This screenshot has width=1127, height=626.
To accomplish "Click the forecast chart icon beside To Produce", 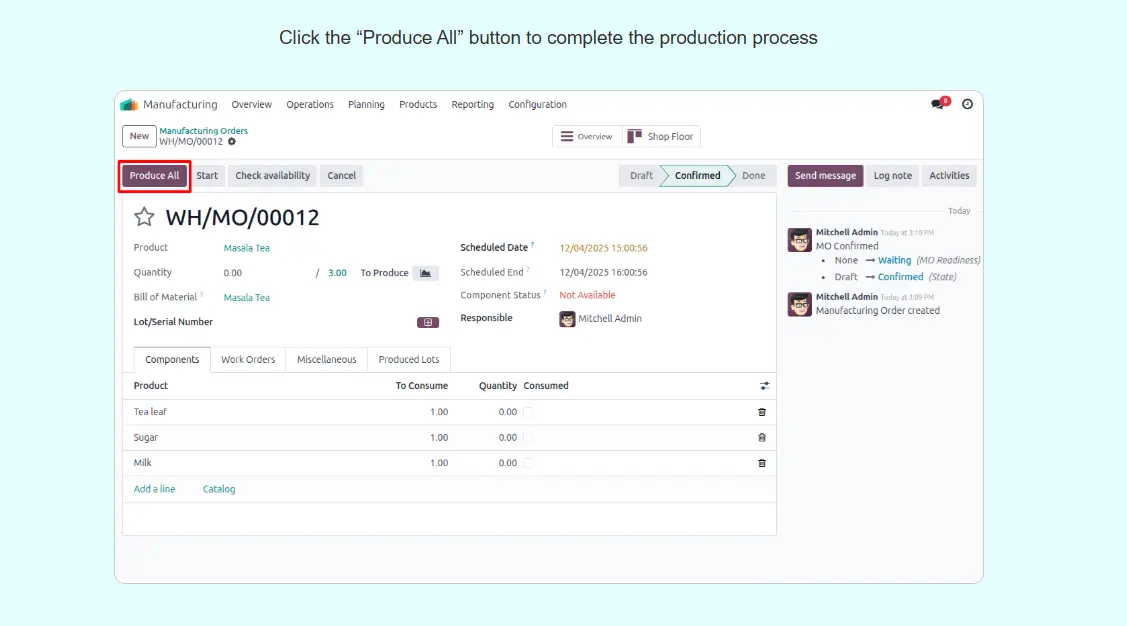I will pos(426,273).
